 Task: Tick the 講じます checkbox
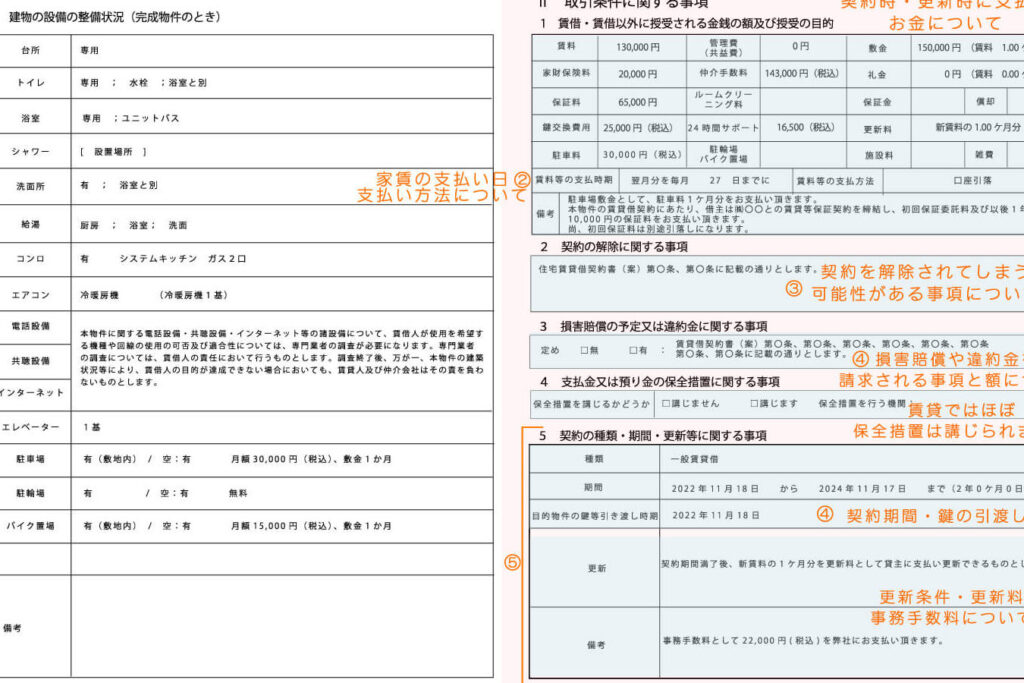[754, 403]
